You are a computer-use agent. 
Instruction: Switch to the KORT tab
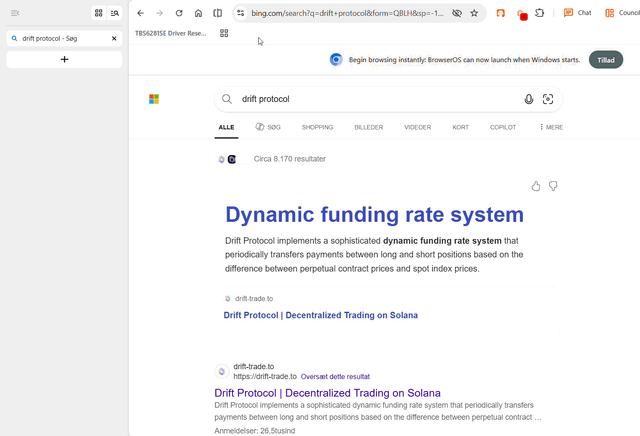(460, 127)
